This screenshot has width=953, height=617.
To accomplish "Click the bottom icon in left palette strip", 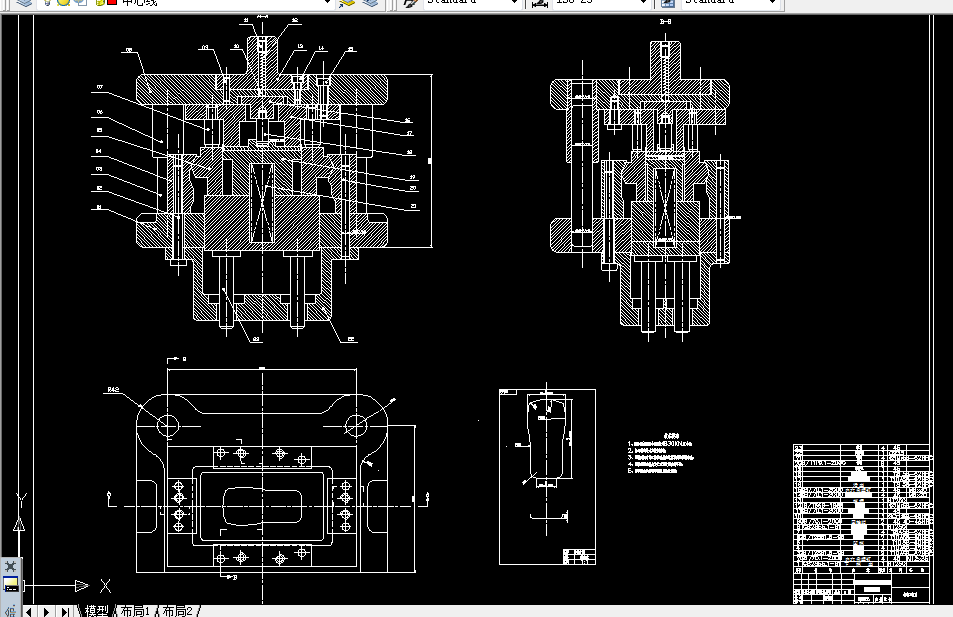I will 10,610.
